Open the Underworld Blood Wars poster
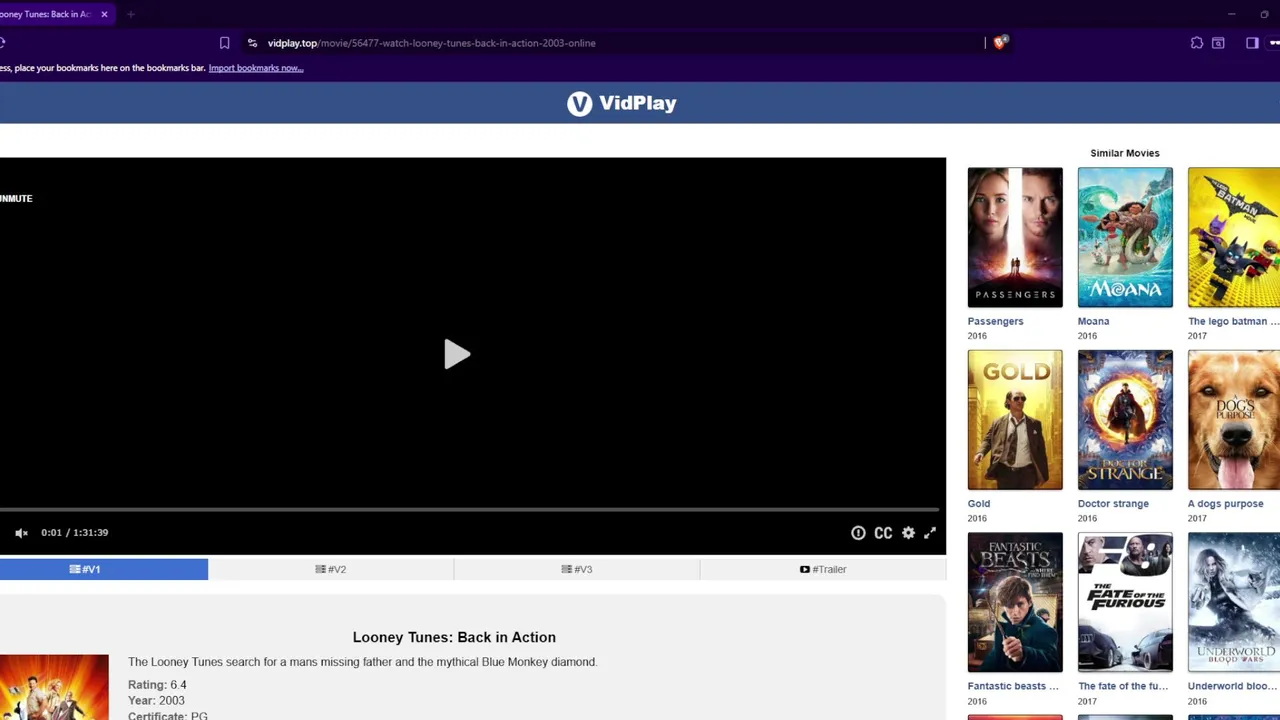The width and height of the screenshot is (1280, 720). 1234,602
